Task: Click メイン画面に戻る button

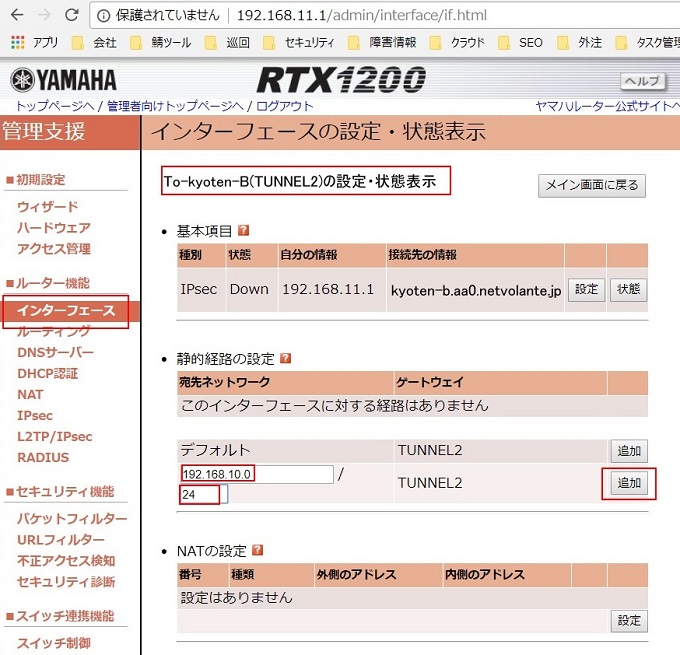Action: click(592, 186)
